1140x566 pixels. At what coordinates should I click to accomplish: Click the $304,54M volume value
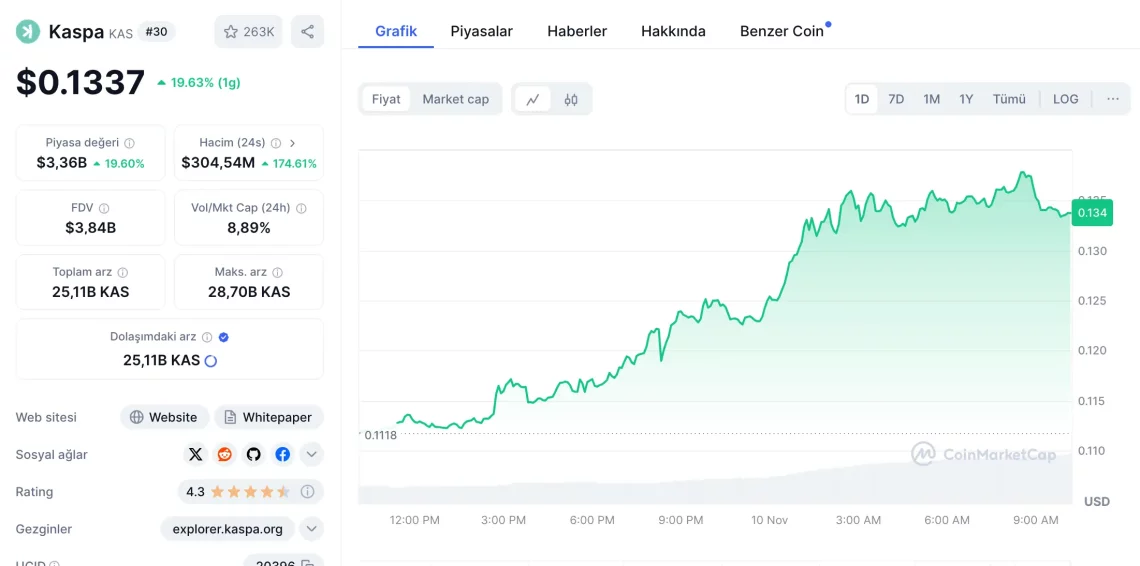[218, 163]
